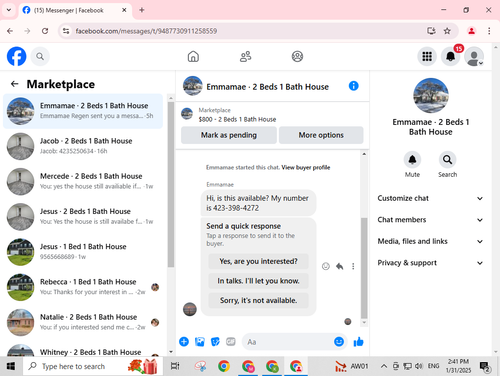Open Facebook search magnifier icon

40,56
